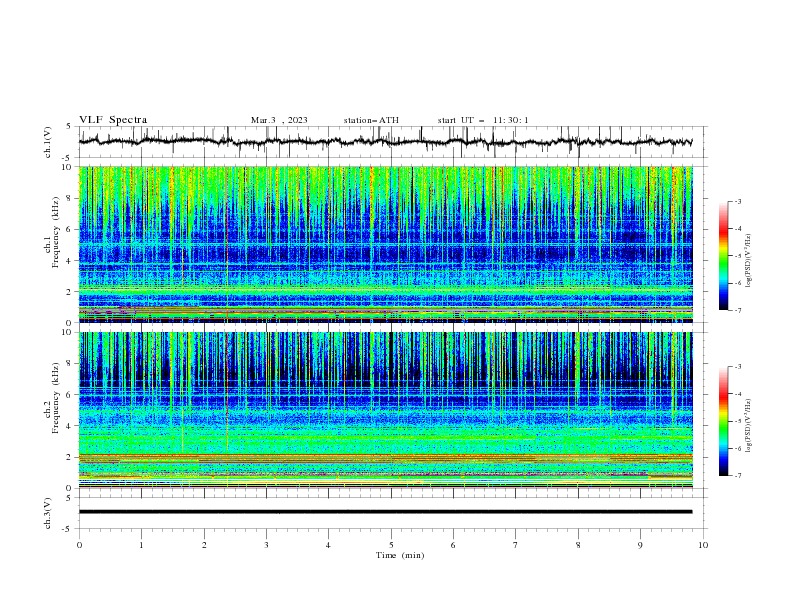This screenshot has width=792, height=612.
Task: Click the 'station=ATH' label
Action: (x=371, y=120)
